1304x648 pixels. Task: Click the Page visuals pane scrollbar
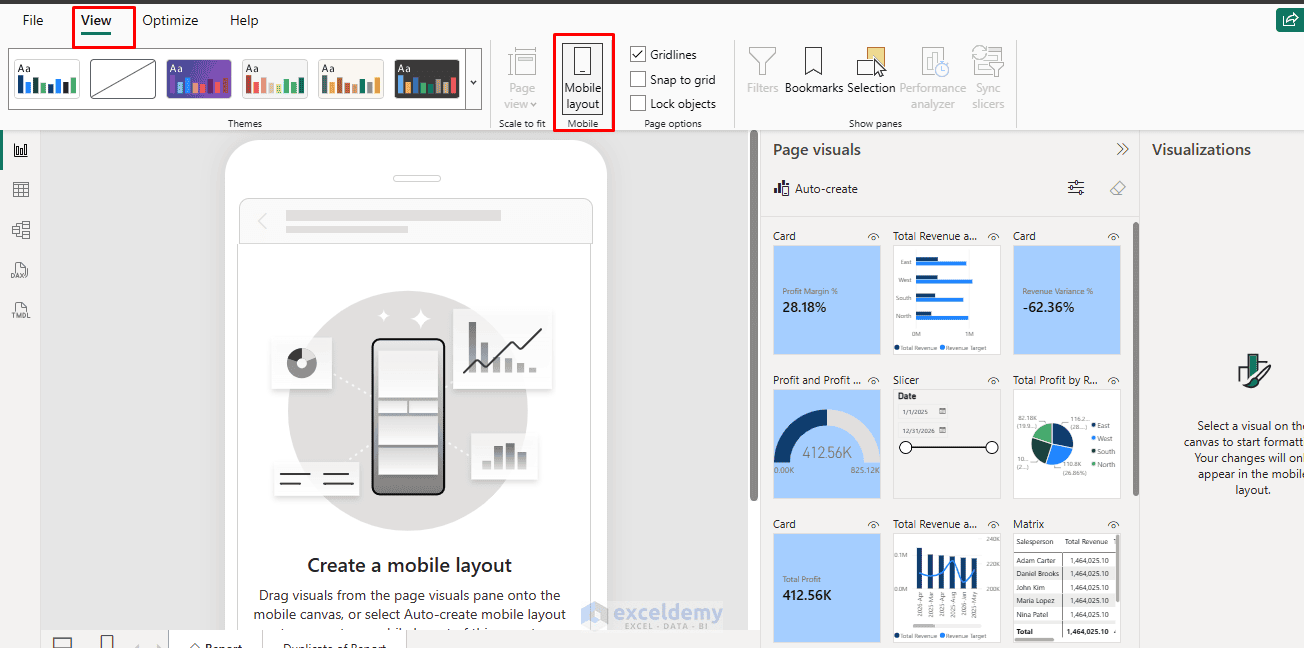coord(1136,358)
